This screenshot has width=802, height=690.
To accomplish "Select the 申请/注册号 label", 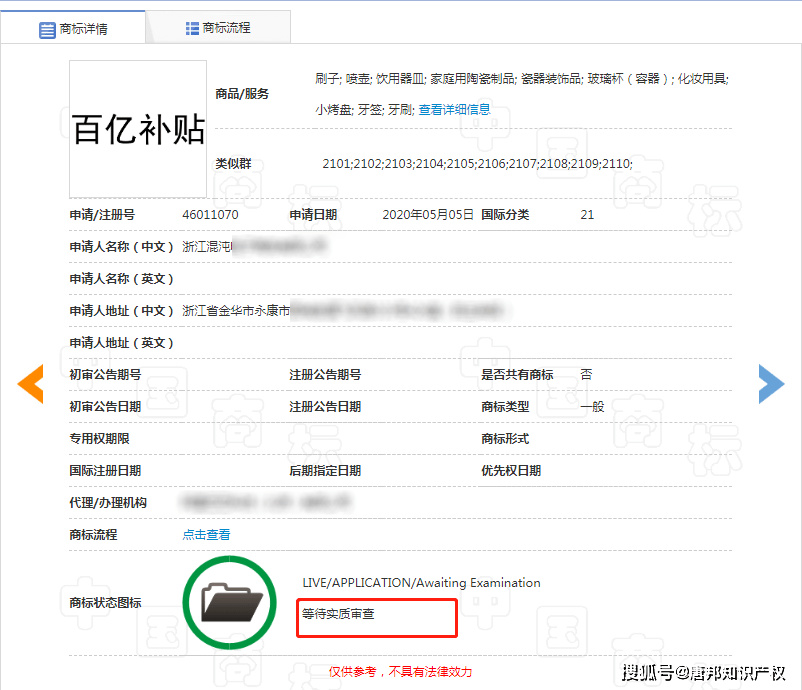I will pos(102,215).
